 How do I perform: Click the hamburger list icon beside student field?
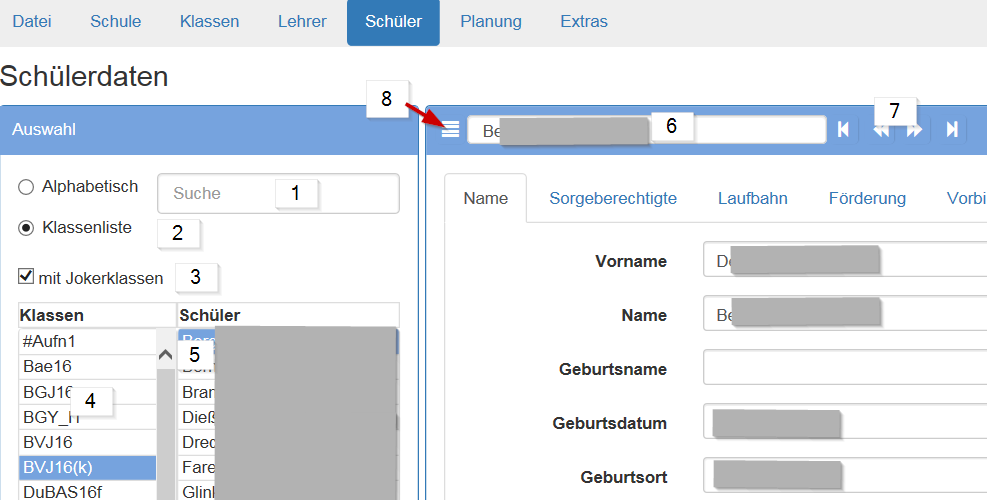click(451, 129)
